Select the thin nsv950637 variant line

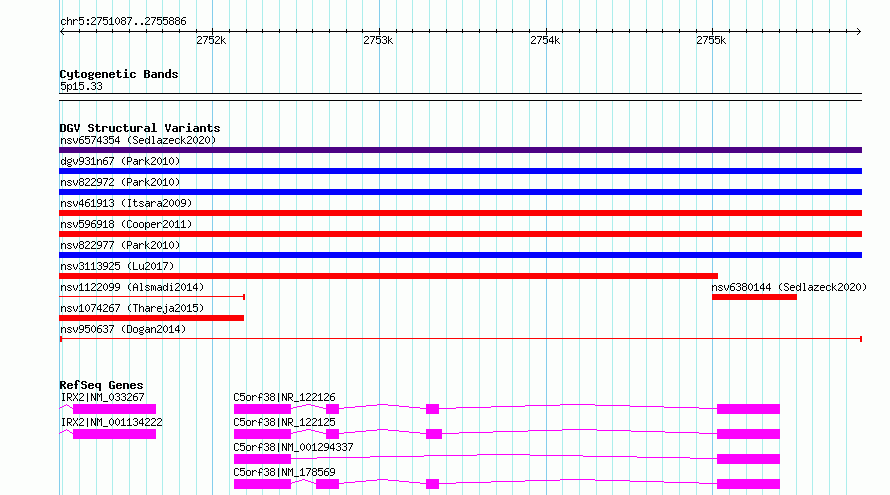click(461, 339)
